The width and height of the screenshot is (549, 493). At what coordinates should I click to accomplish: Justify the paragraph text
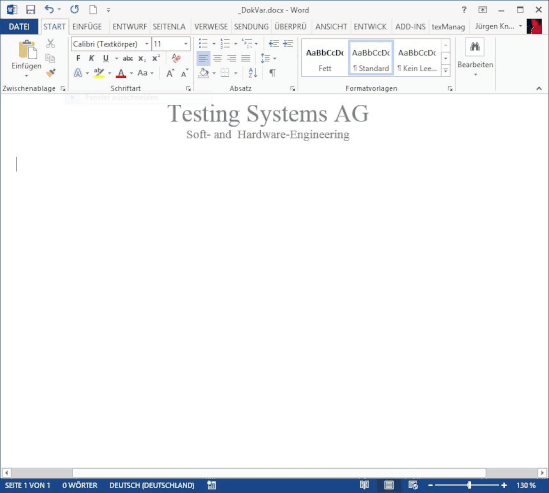pyautogui.click(x=245, y=58)
